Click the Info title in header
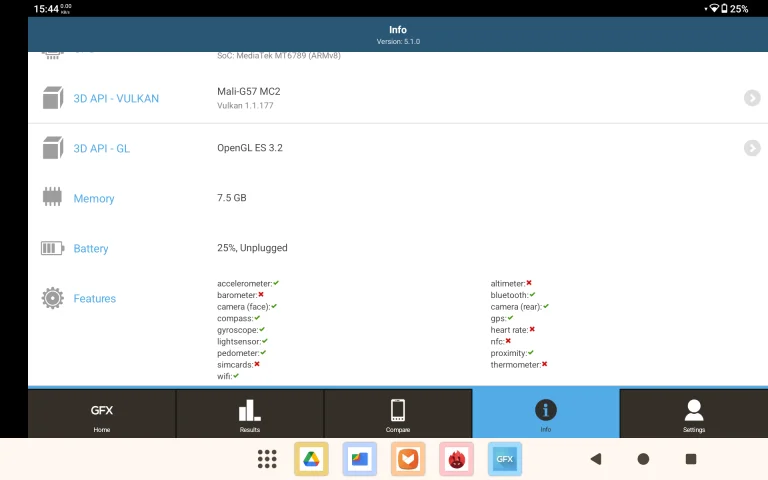The width and height of the screenshot is (768, 480). click(x=398, y=30)
